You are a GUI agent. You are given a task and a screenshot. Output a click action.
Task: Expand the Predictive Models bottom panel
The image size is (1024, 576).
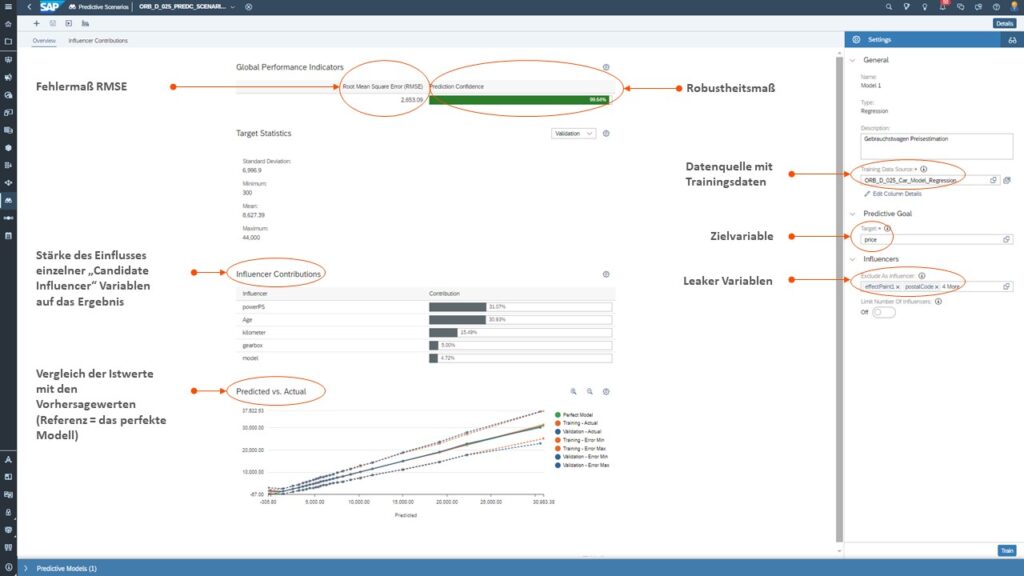[x=26, y=568]
